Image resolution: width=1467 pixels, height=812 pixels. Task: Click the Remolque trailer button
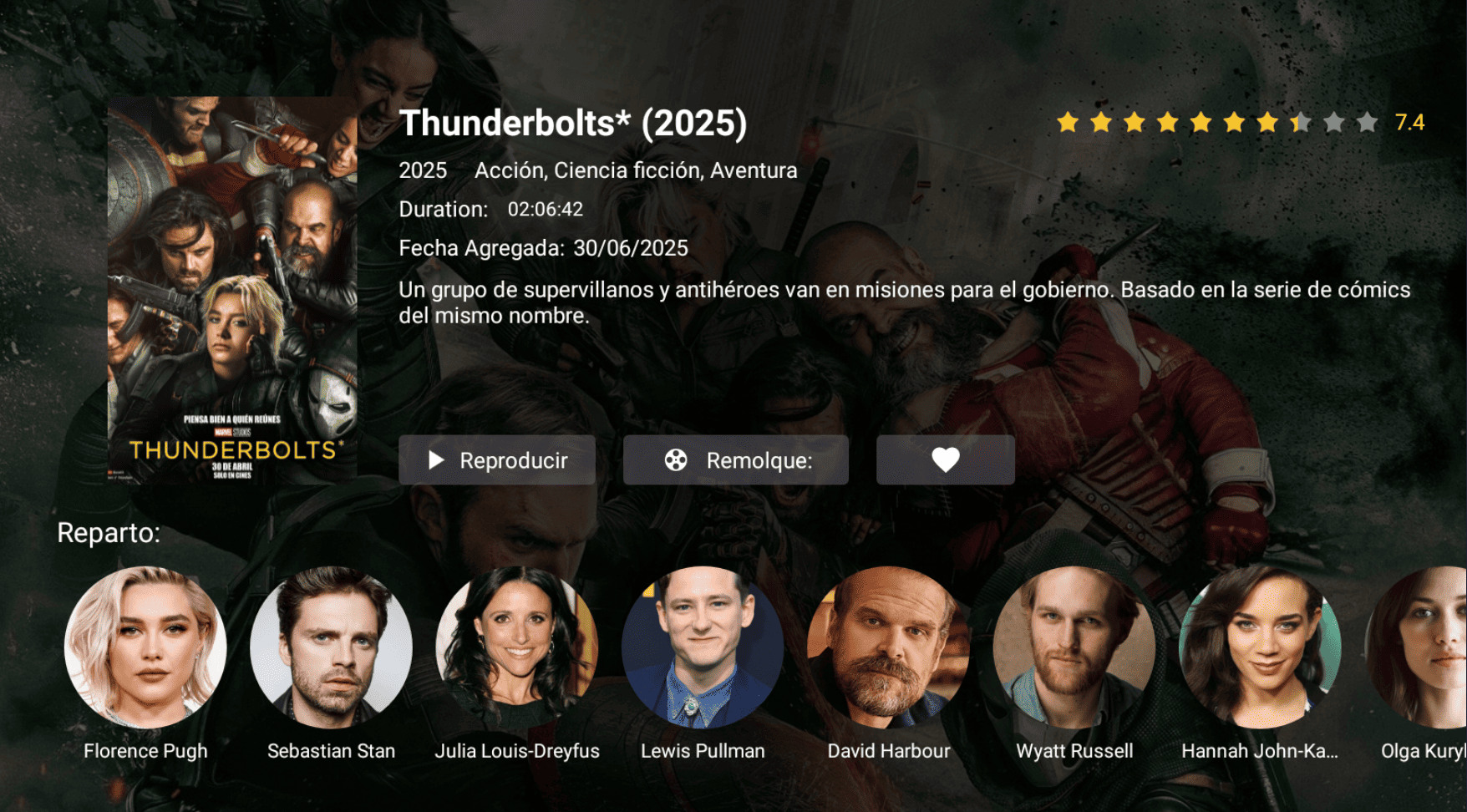pyautogui.click(x=736, y=459)
